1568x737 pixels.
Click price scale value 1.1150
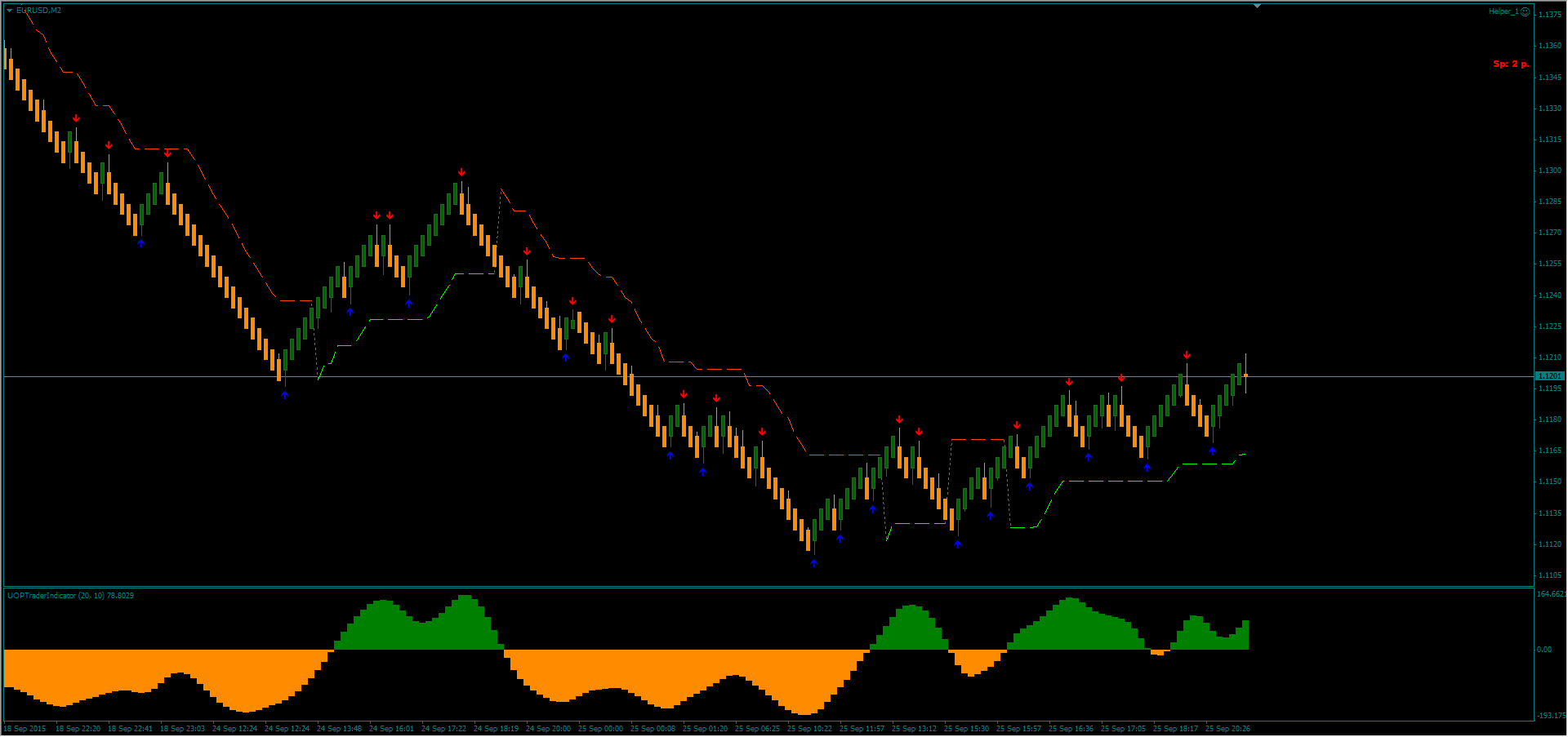[x=1550, y=482]
